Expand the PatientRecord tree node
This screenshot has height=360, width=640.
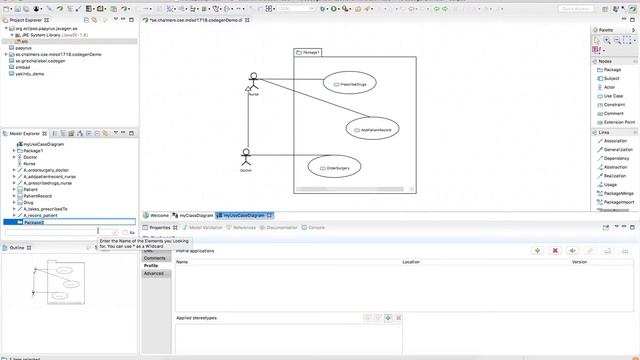pos(14,196)
